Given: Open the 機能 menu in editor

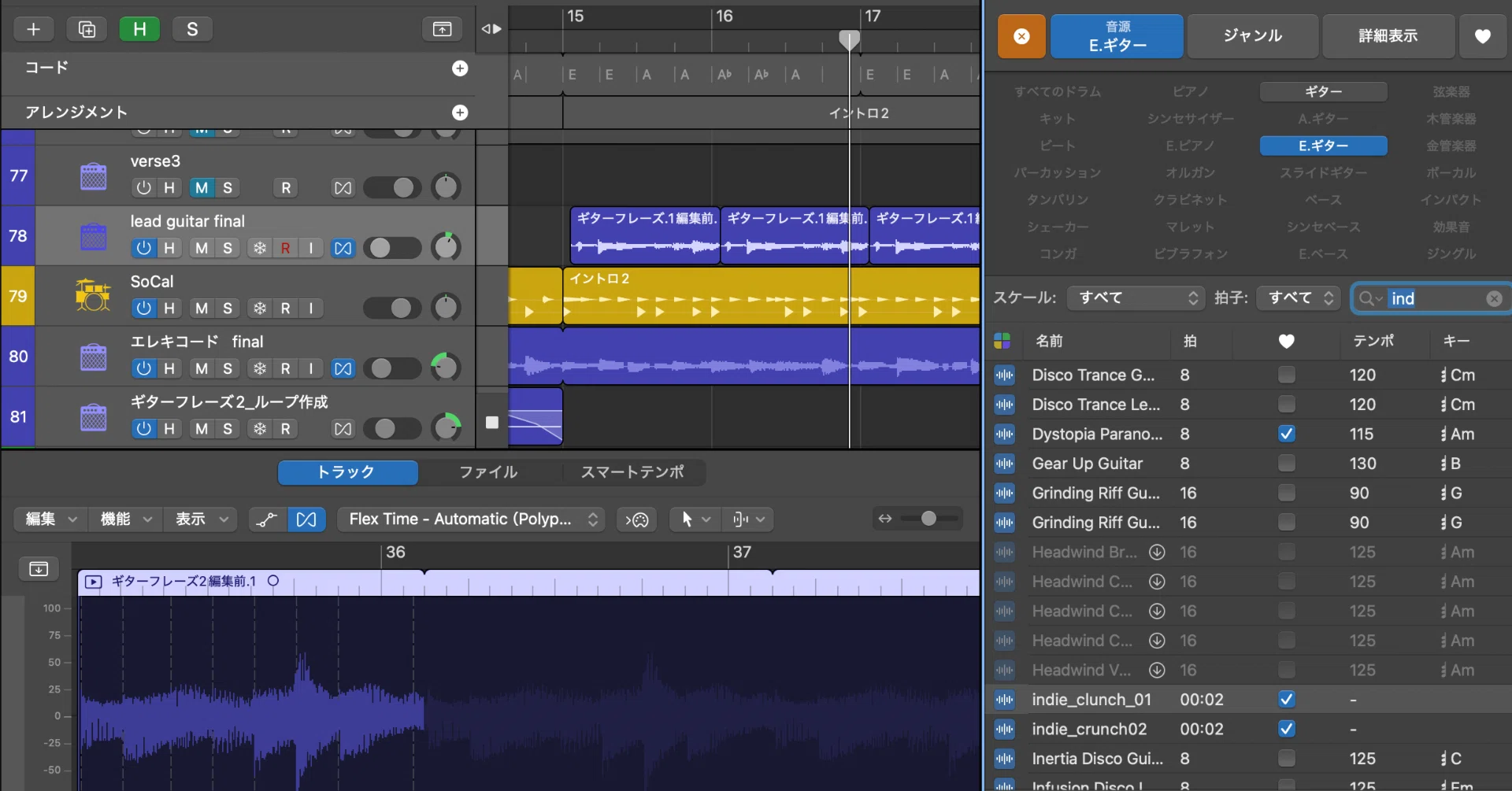Looking at the screenshot, I should click(126, 519).
